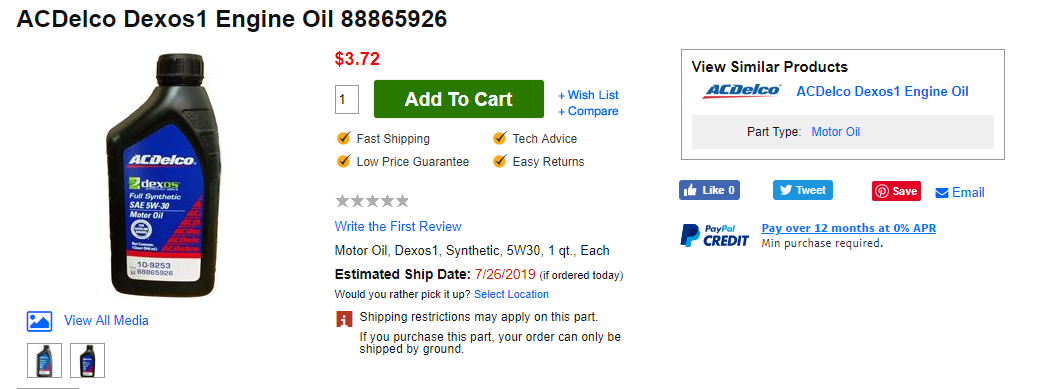Screen dimensions: 1056x389
Task: Click the five-star rating row
Action: coord(372,201)
